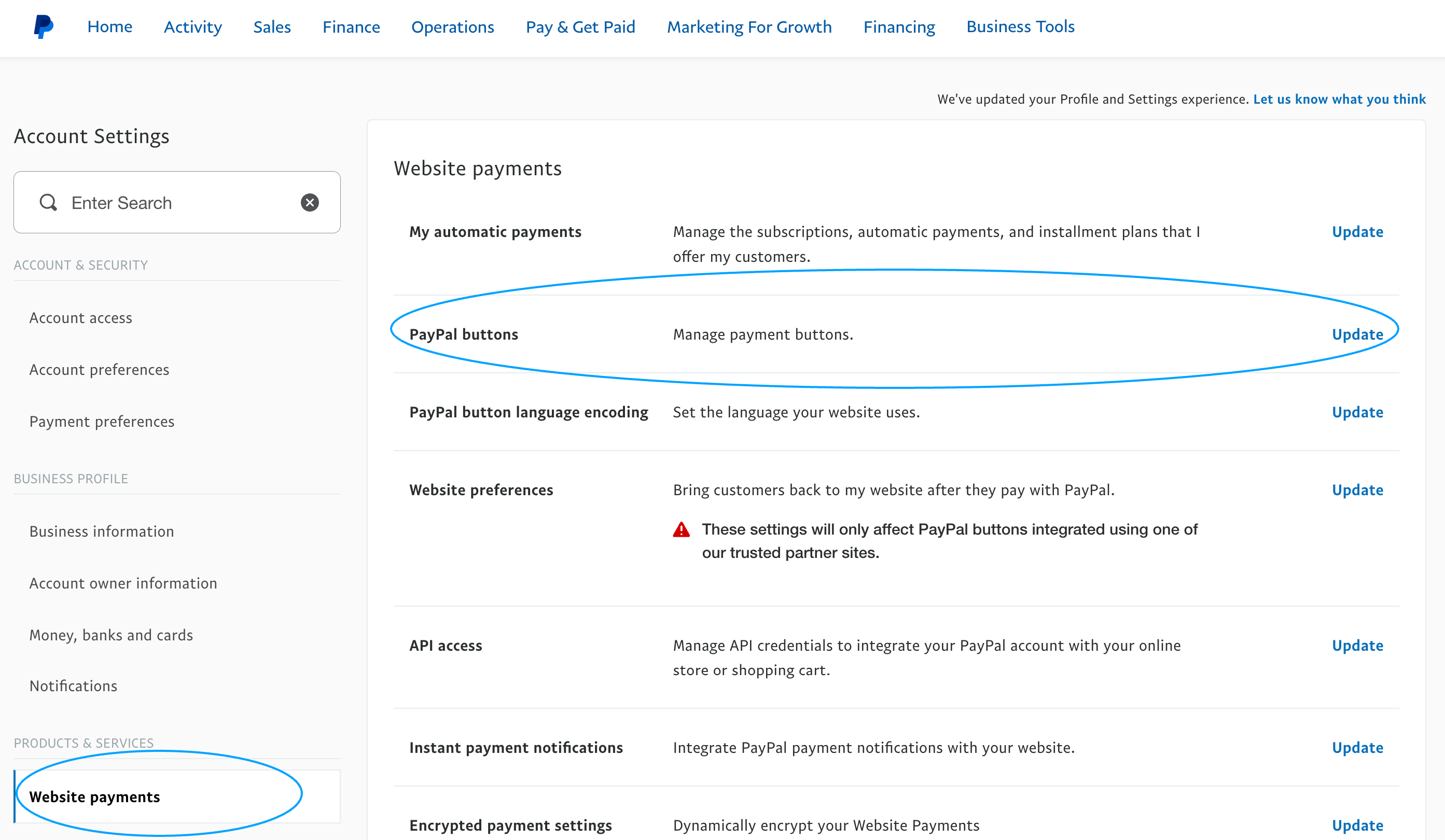
Task: Click Let us know what you think link
Action: click(x=1339, y=99)
